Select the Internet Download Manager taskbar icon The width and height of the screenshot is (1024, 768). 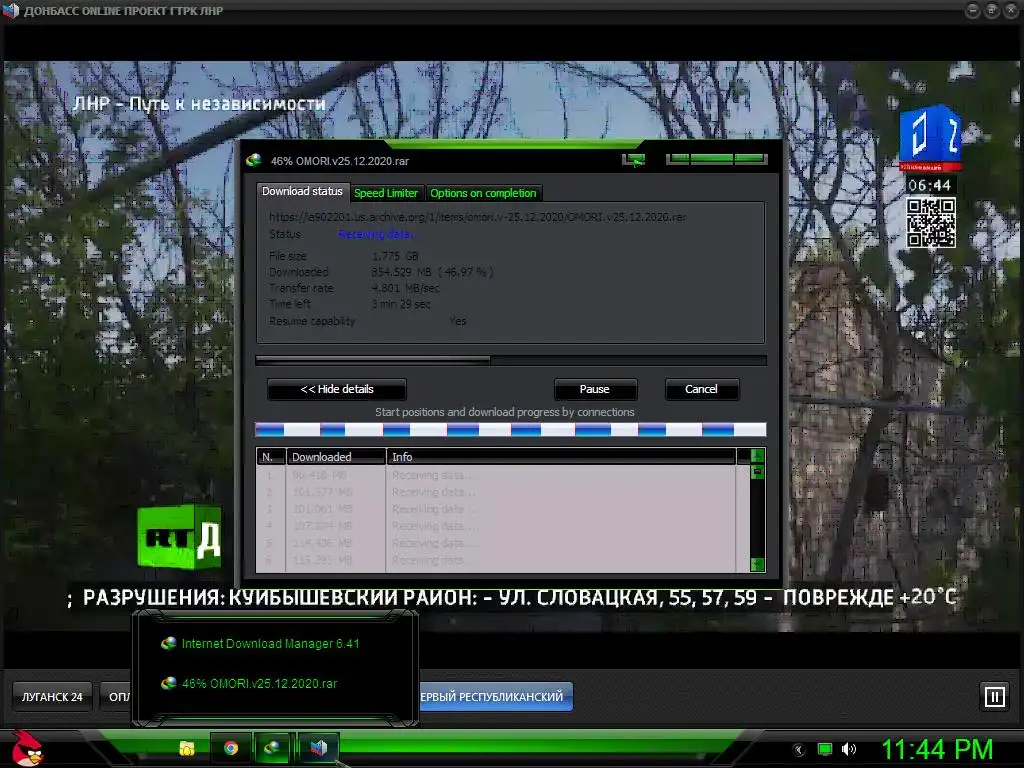[272, 748]
